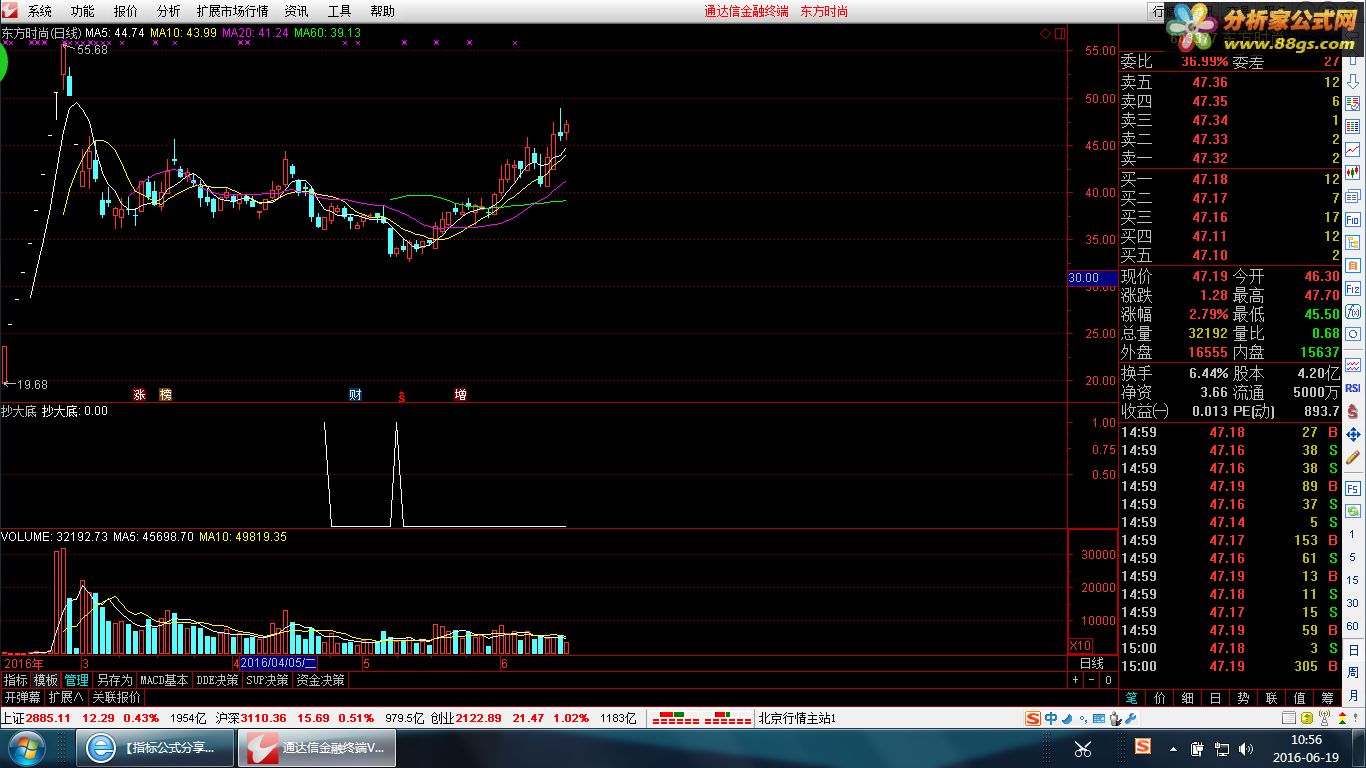Screen dimensions: 1366x768
Task: Open the Windows Start button
Action: [x=27, y=747]
